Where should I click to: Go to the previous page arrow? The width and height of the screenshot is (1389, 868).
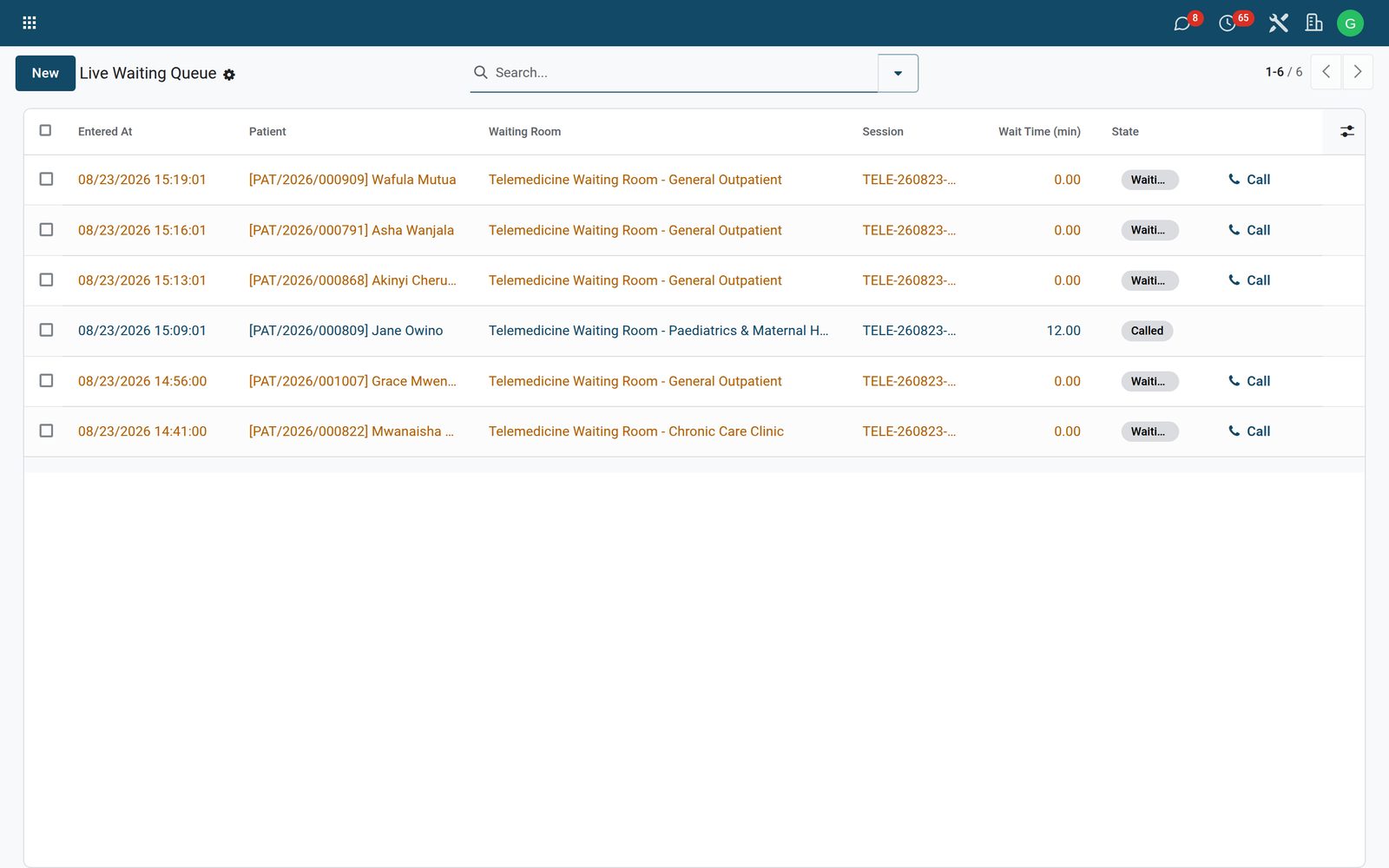1326,72
